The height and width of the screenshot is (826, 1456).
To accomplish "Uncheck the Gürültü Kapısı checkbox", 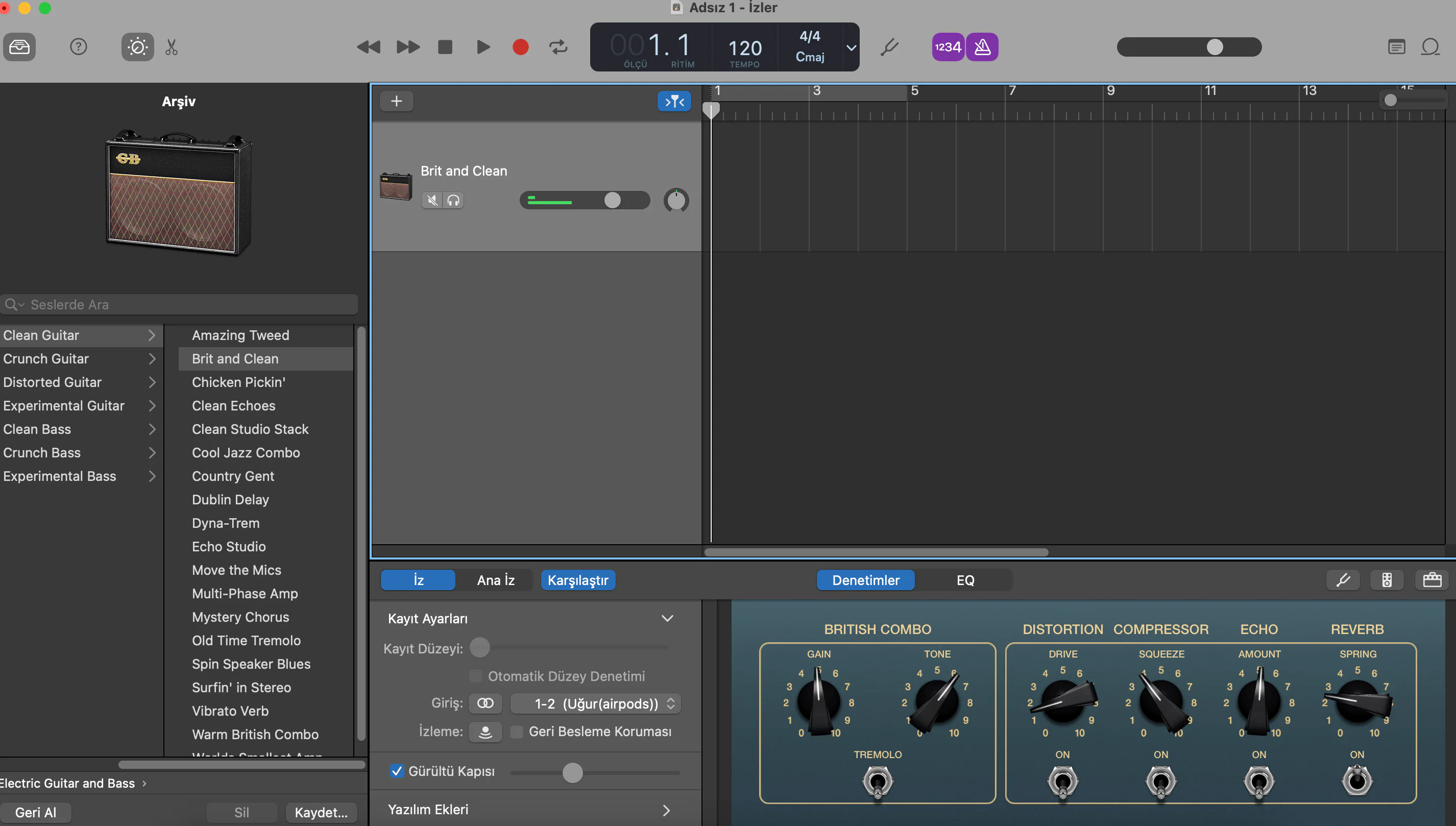I will [x=397, y=771].
